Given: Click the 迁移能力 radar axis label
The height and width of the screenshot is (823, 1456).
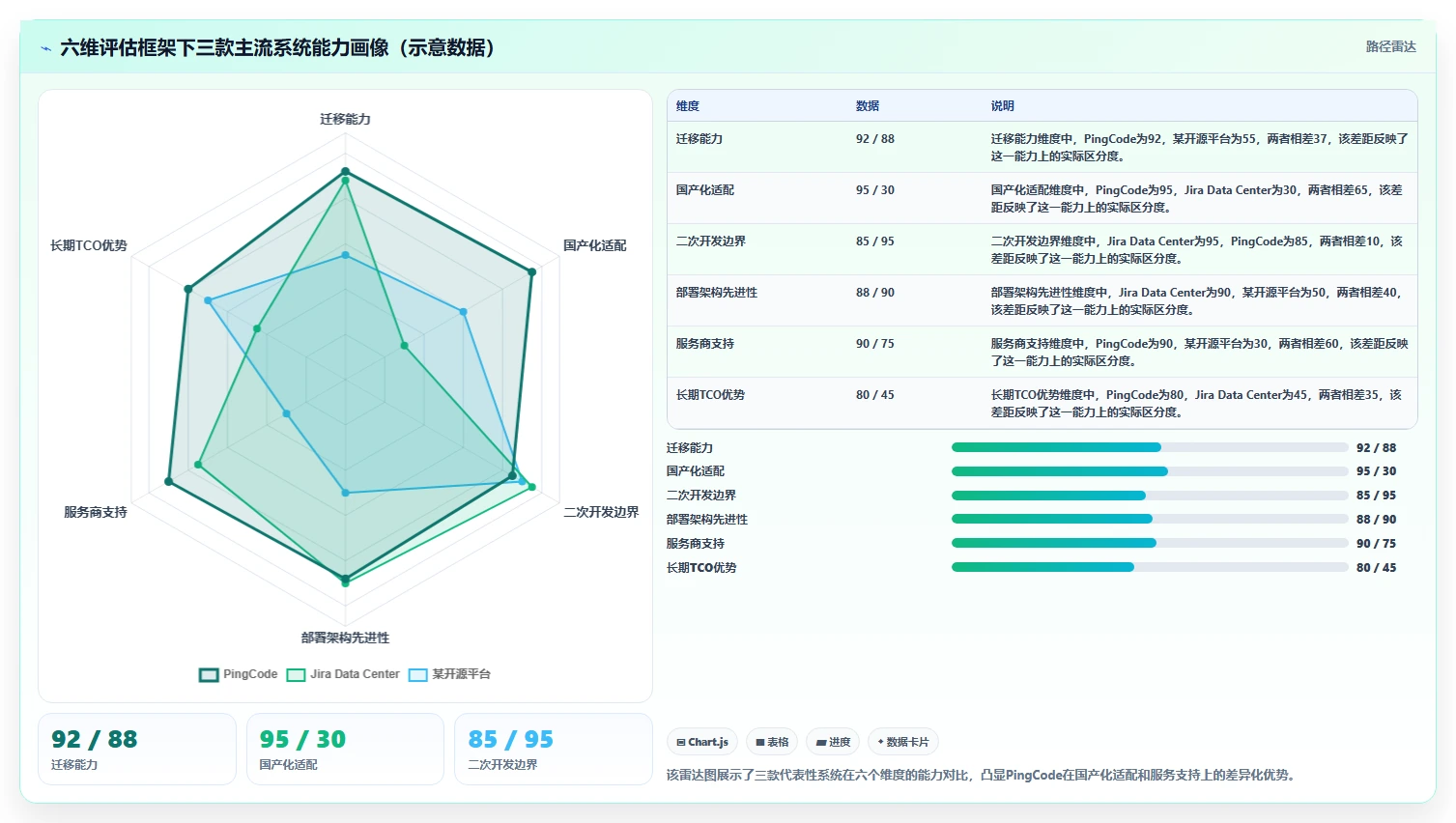Looking at the screenshot, I should (345, 119).
